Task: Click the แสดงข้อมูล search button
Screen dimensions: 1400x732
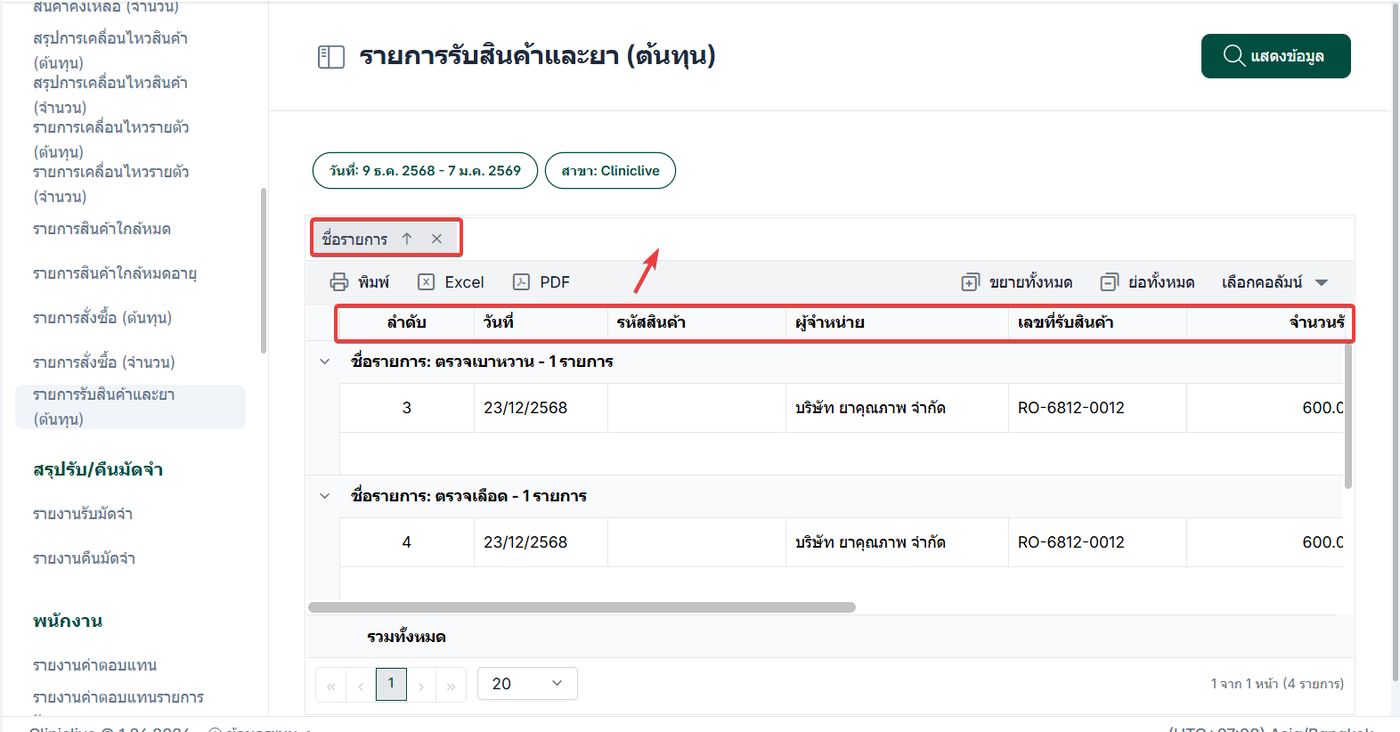Action: click(x=1275, y=56)
